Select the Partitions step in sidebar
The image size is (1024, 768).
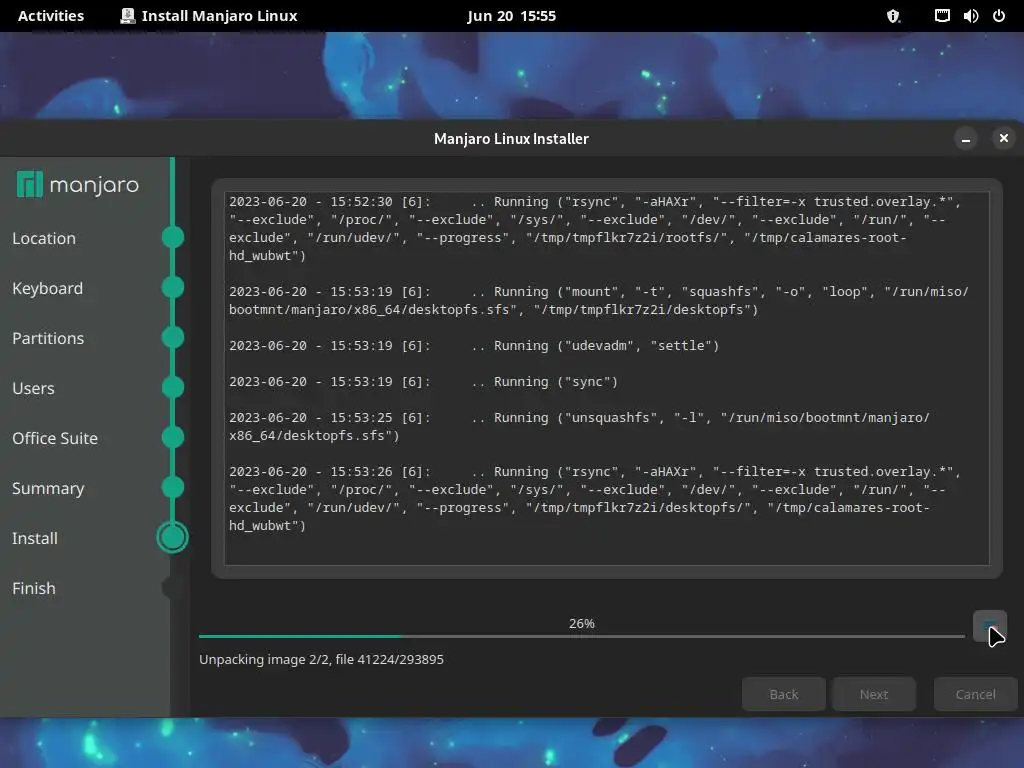click(48, 338)
